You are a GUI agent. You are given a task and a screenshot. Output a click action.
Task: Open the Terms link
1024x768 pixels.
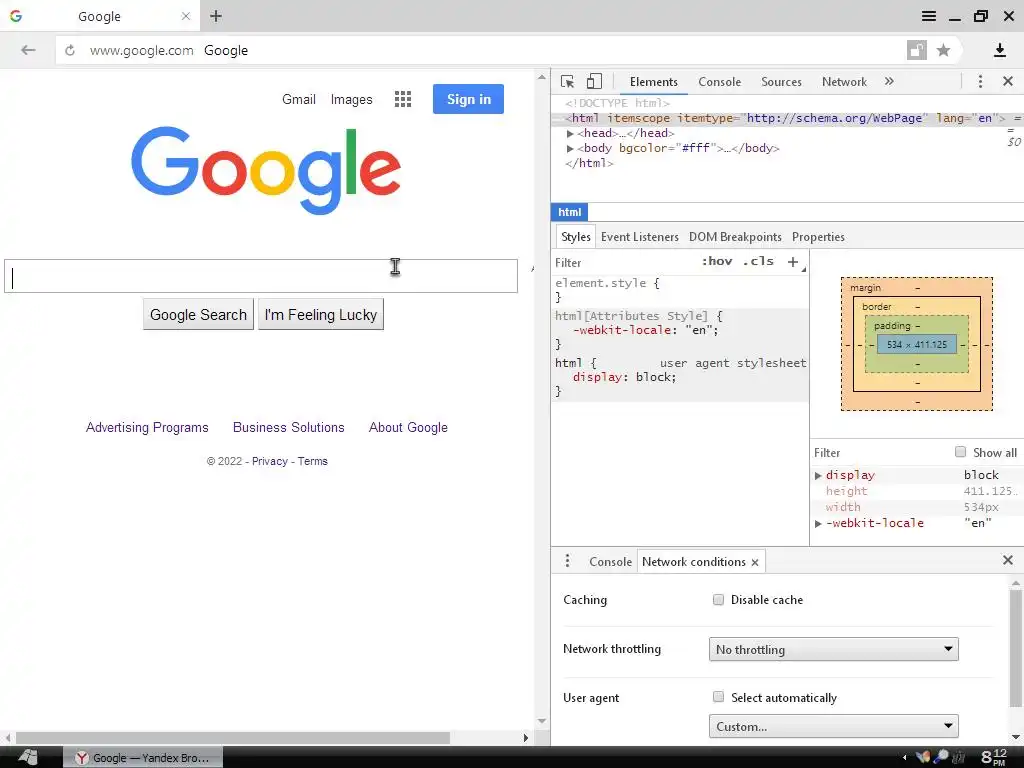pyautogui.click(x=313, y=461)
